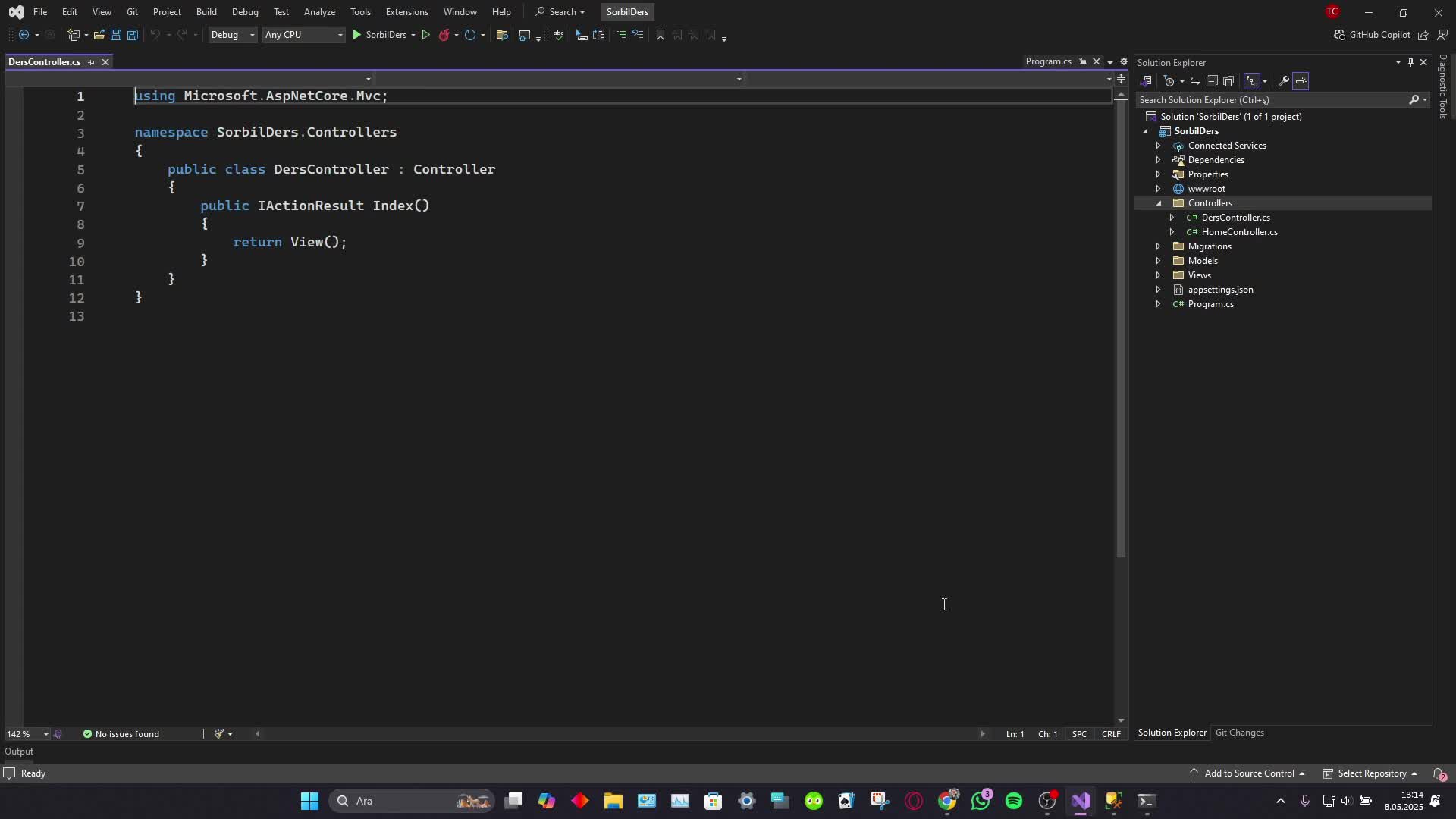Open GitHub Copilot menu

point(1372,35)
